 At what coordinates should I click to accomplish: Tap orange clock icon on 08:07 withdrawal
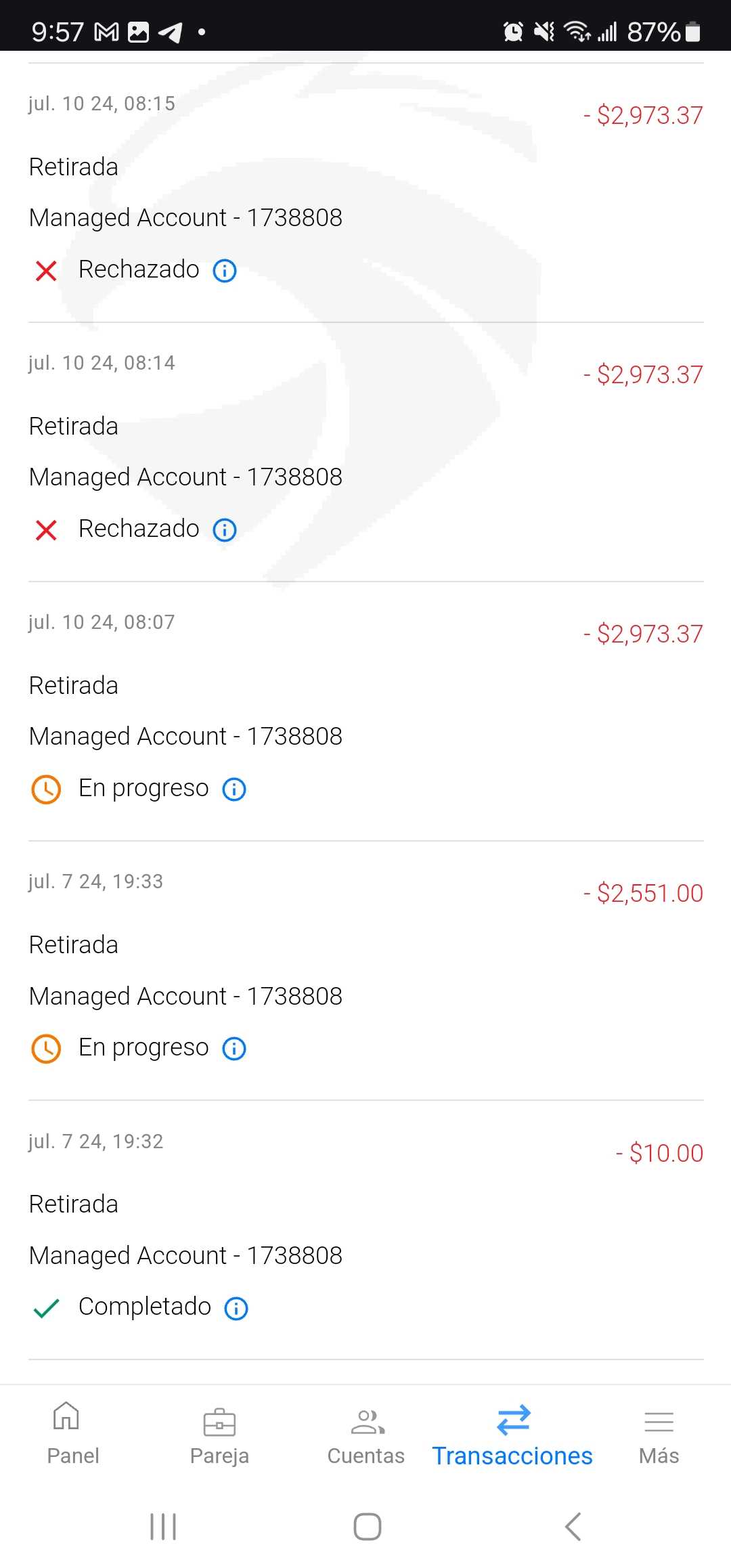[x=46, y=789]
